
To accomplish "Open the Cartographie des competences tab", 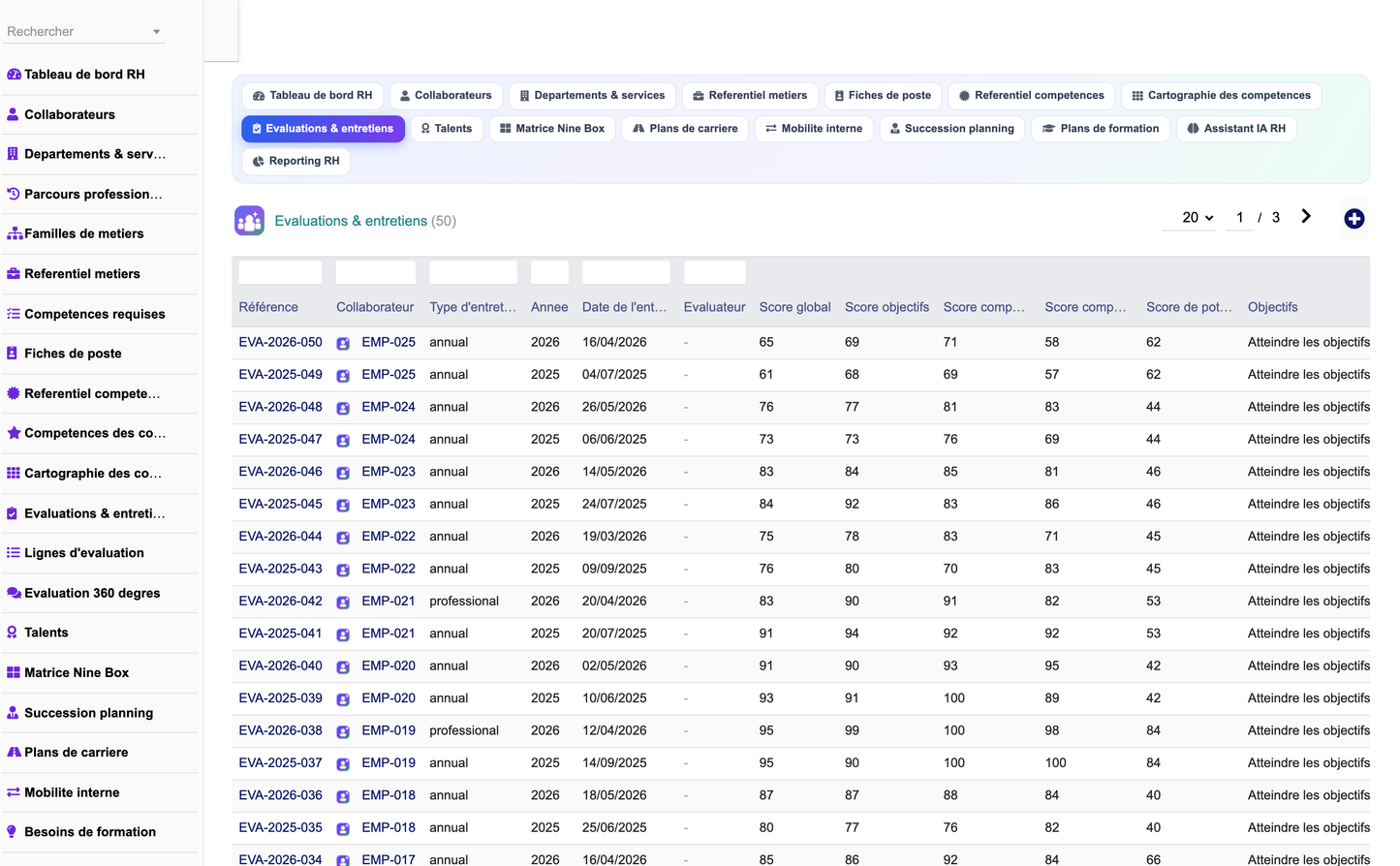I will [x=1222, y=96].
